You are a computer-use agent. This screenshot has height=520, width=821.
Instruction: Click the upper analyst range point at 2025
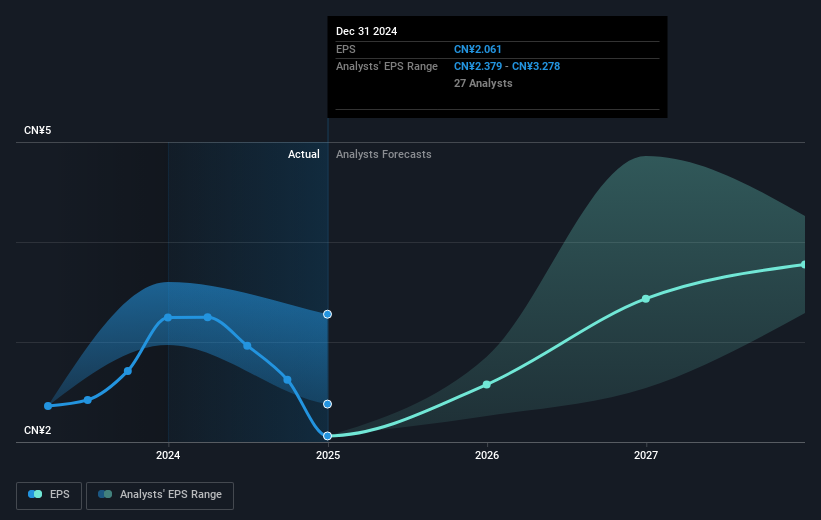(327, 314)
